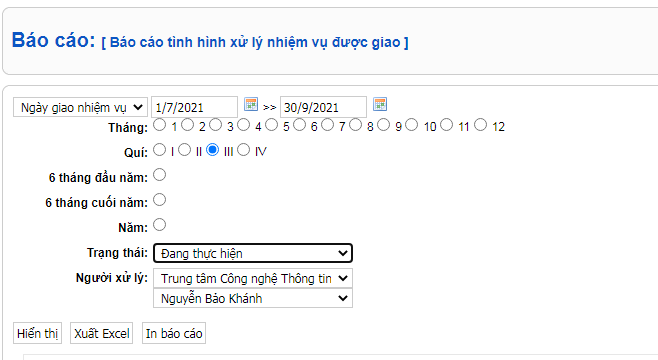Open 'Ngày giao nhiệm vụ' dropdown
Viewport: 658px width, 360px height.
(80, 107)
